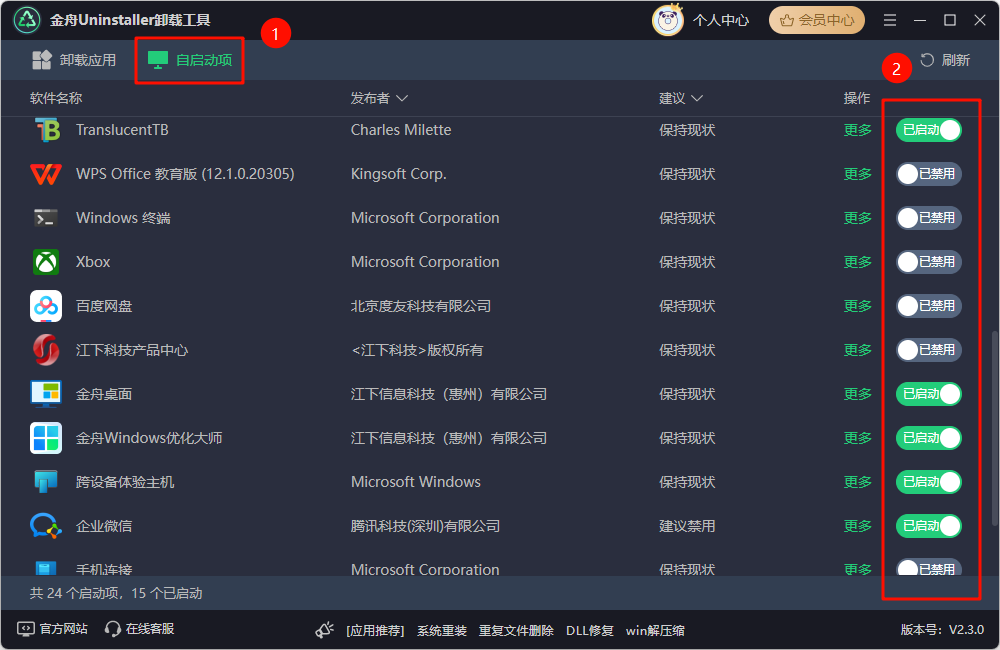Sort by the 软件名称 column header
This screenshot has height=650, width=1000.
[x=56, y=98]
